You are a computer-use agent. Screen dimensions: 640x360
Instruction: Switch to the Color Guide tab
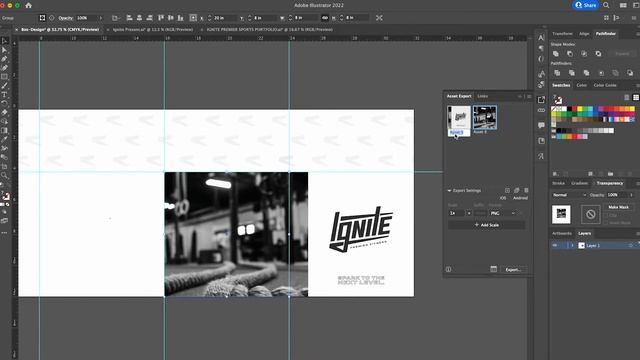point(605,85)
